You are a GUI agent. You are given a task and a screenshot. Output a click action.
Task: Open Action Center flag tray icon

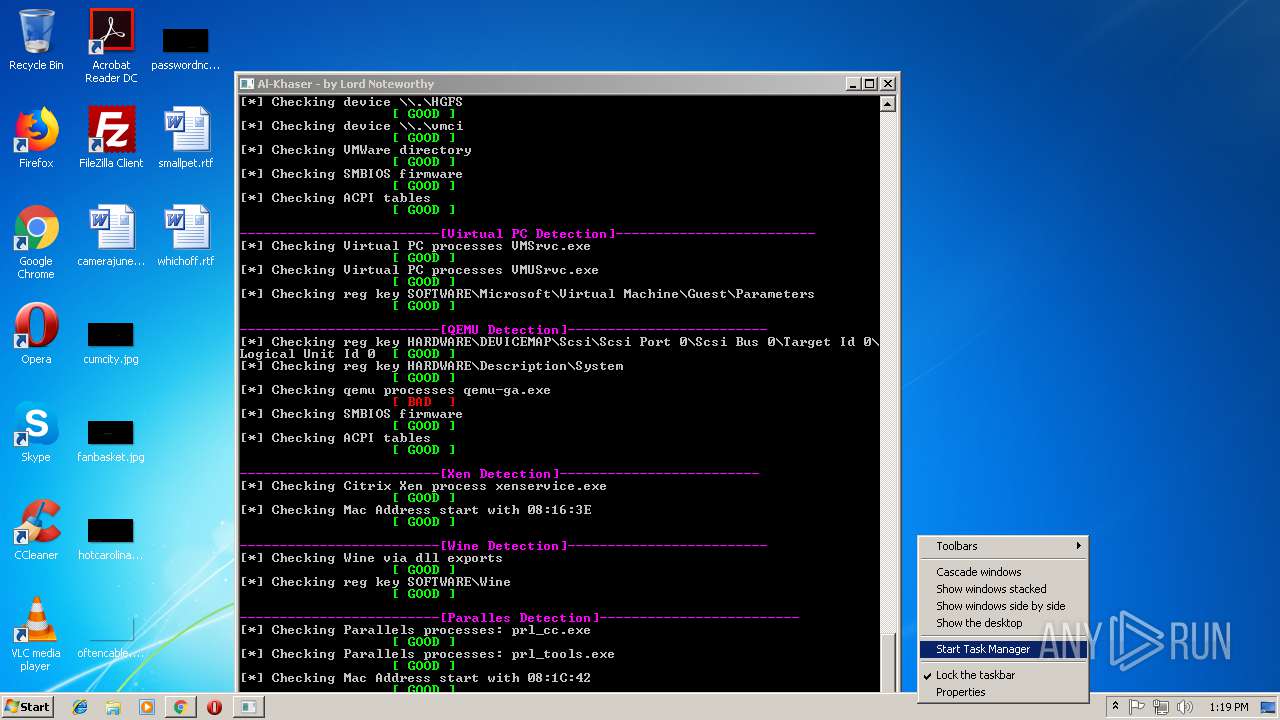click(1137, 707)
